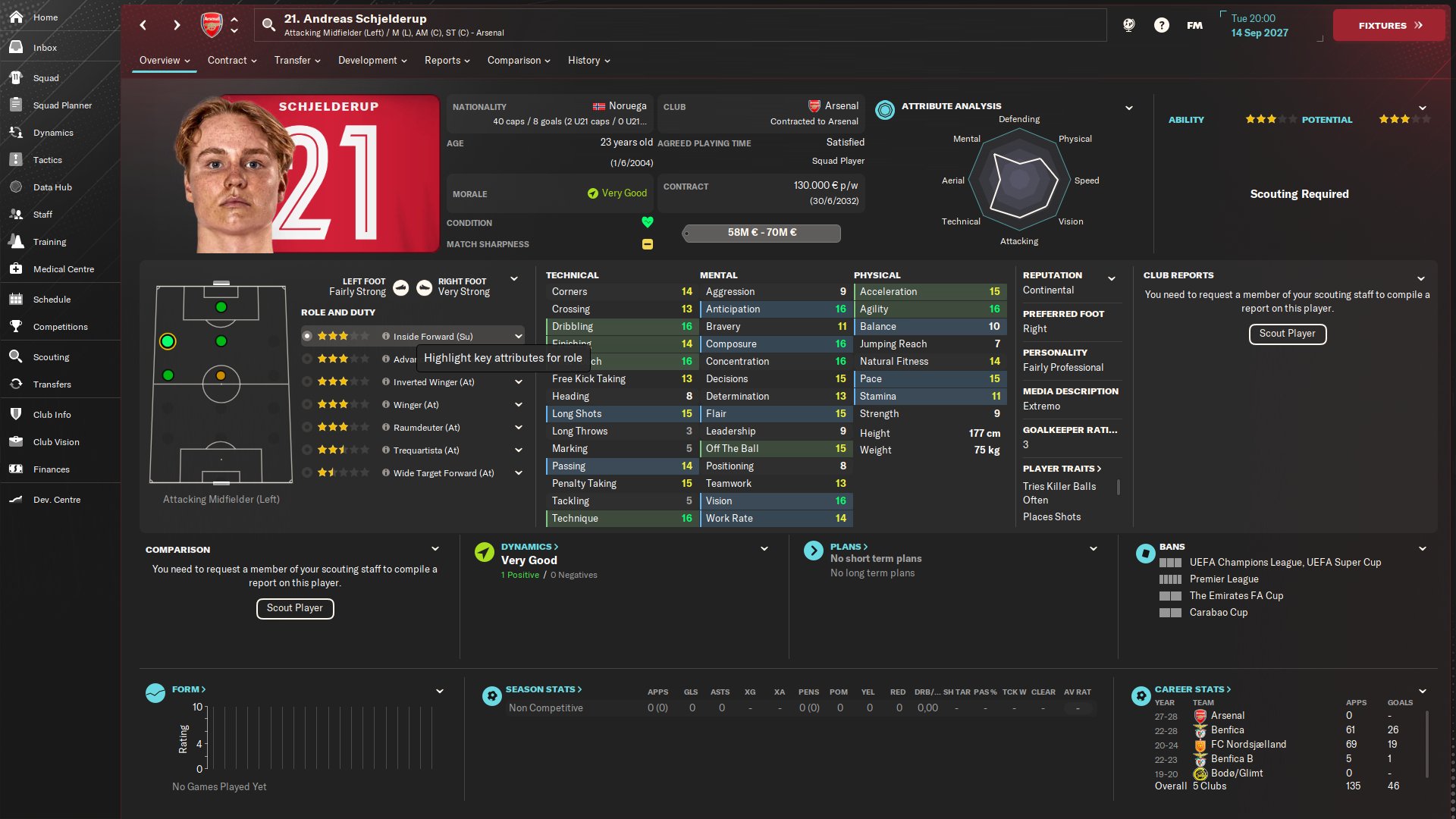
Task: Select the Raumdeuter (At) role radio
Action: coord(307,427)
